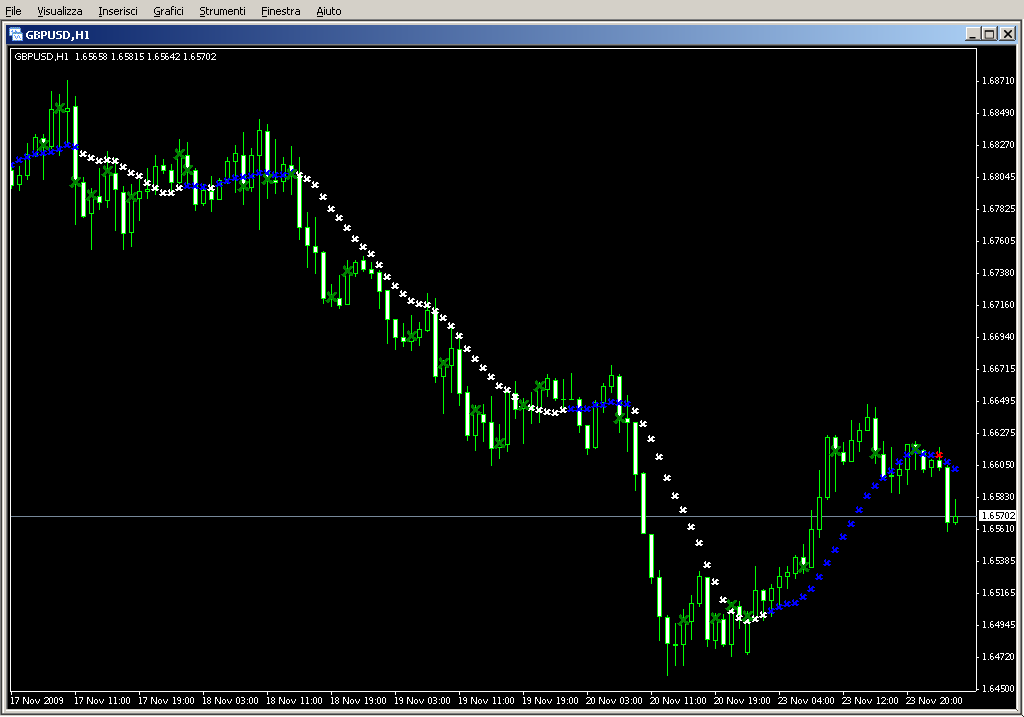The width and height of the screenshot is (1024, 717).
Task: Open the Inserisci menu
Action: [118, 11]
